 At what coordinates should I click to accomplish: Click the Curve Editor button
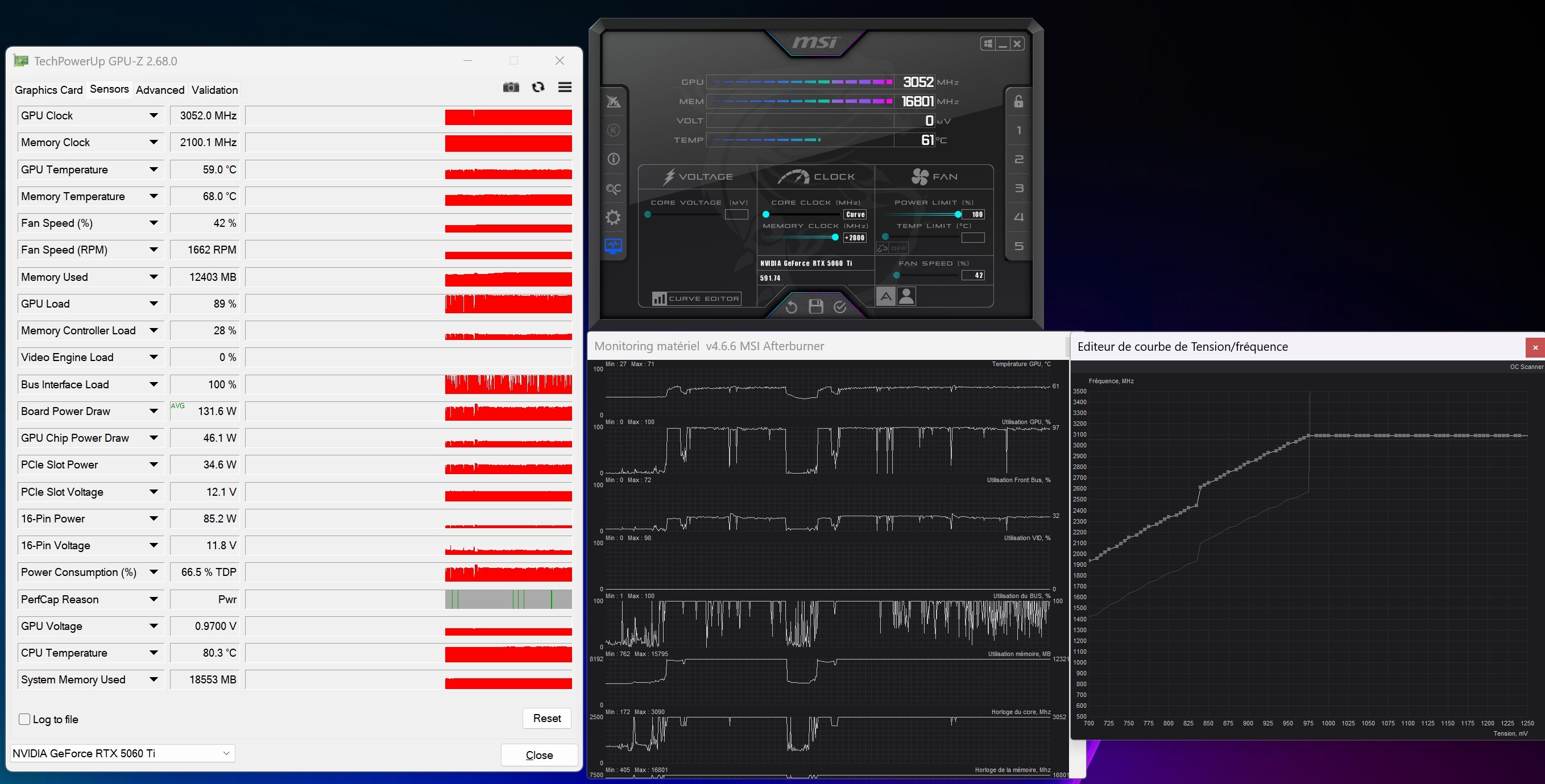697,298
